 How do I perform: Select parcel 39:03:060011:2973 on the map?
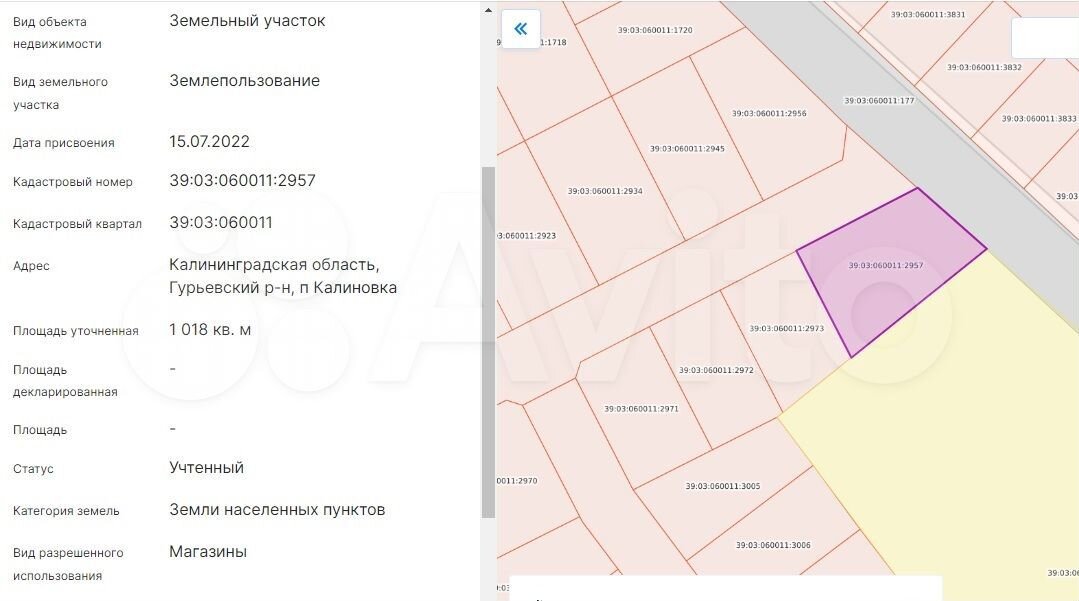[x=786, y=328]
